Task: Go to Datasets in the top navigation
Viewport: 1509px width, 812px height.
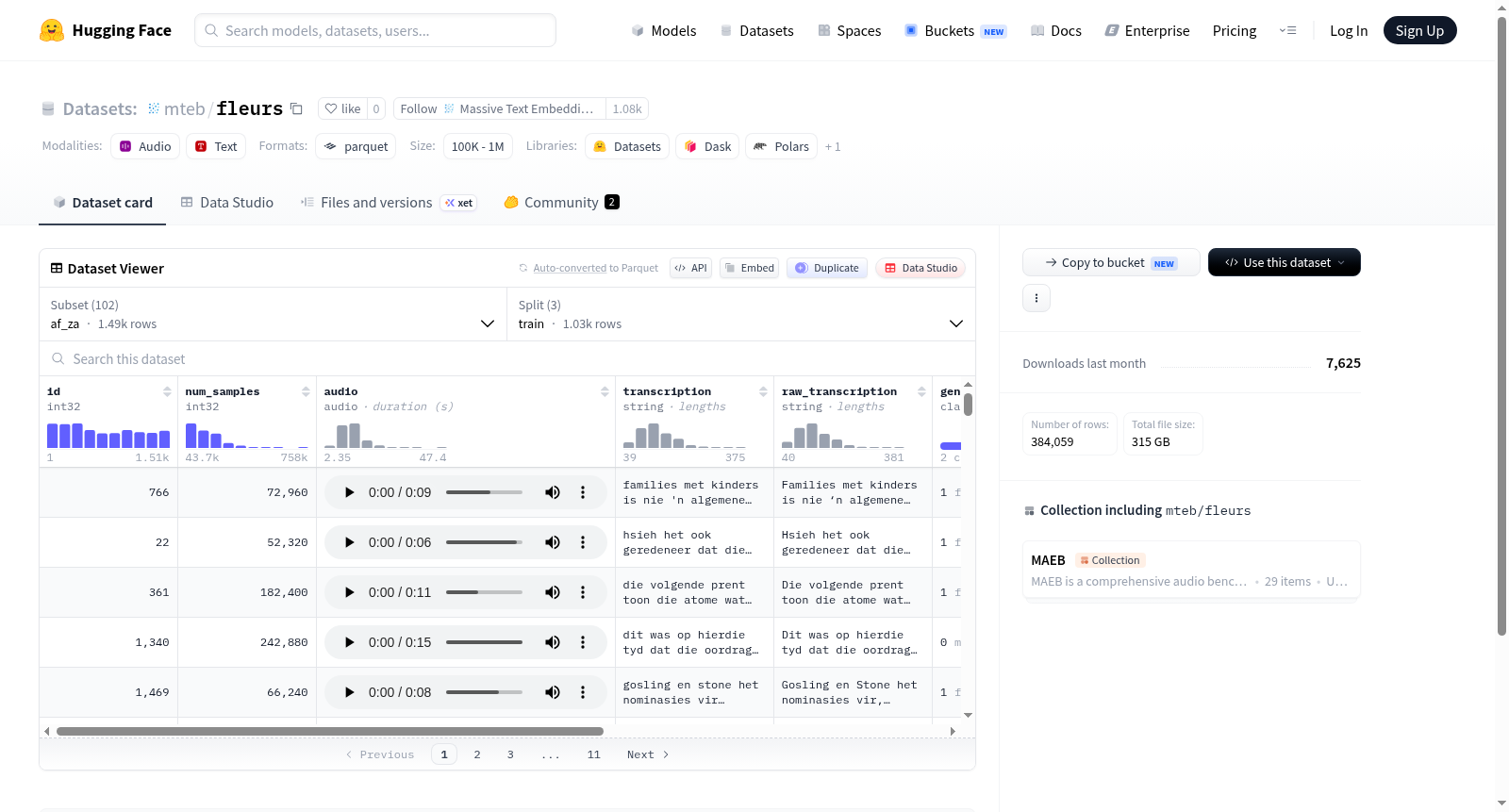Action: coord(757,30)
